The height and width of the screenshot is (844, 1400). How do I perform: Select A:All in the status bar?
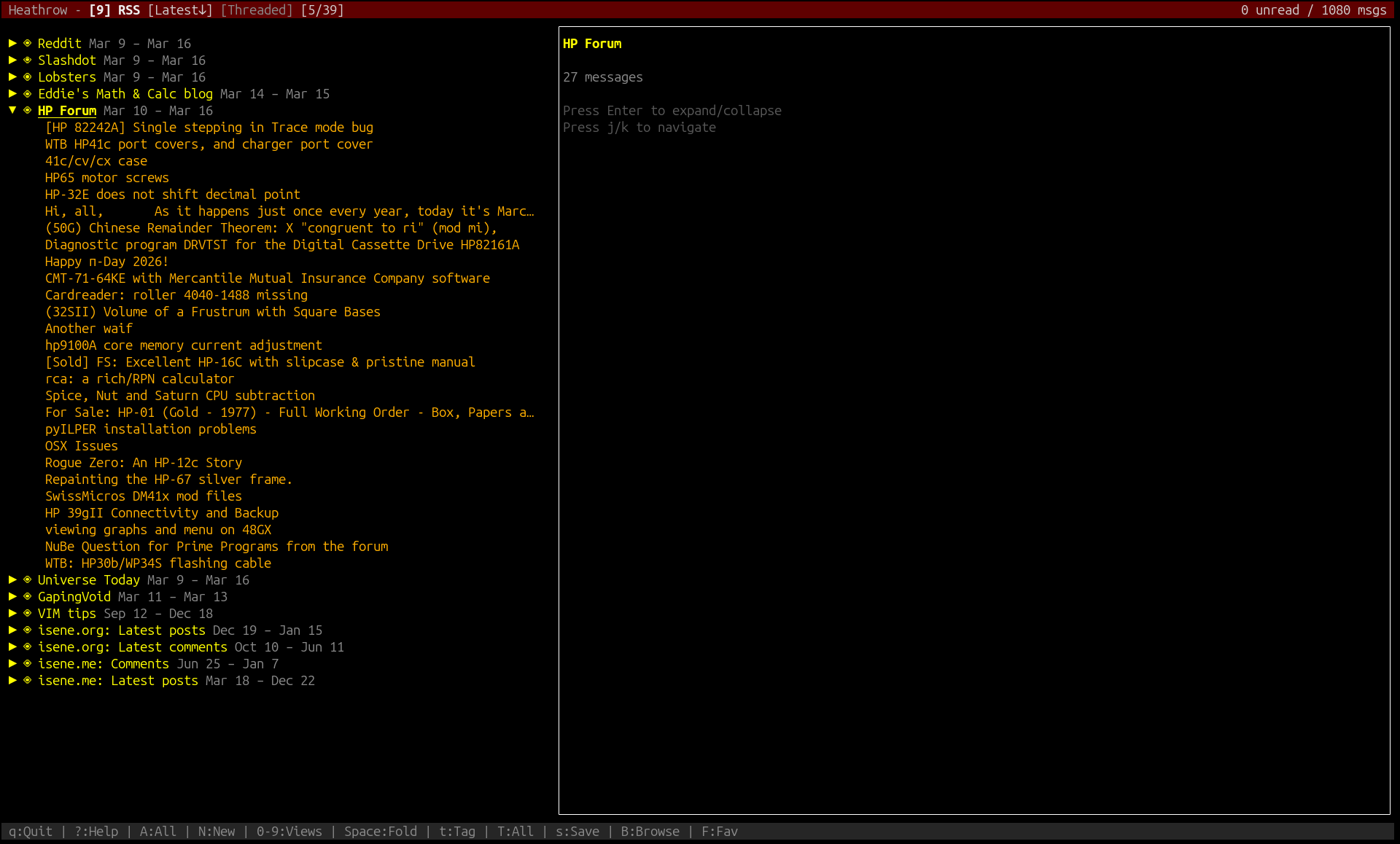157,831
